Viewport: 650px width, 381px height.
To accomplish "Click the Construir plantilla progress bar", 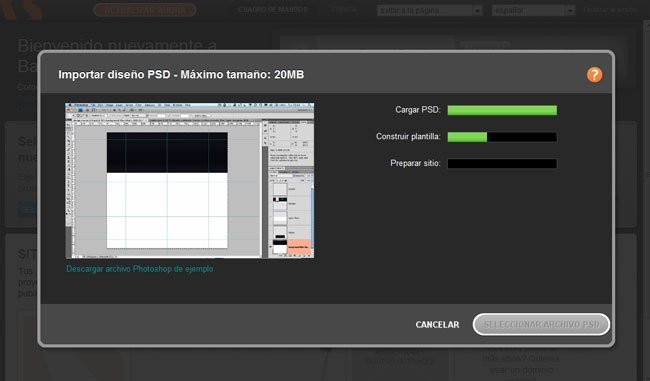I will coord(502,137).
